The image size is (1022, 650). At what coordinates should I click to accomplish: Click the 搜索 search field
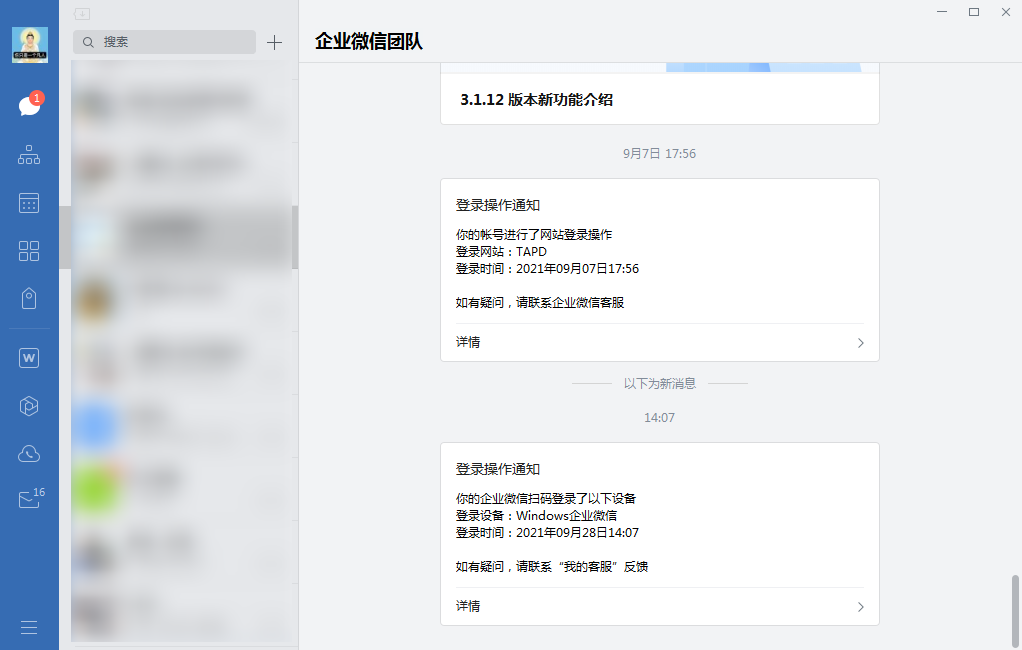point(165,42)
